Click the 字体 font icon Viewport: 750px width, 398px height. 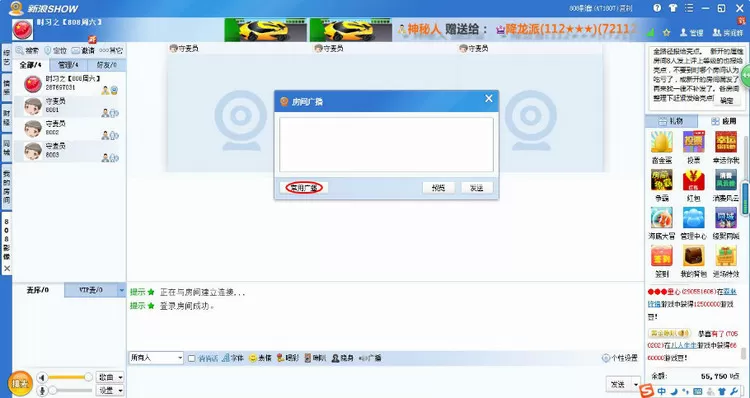(x=233, y=358)
